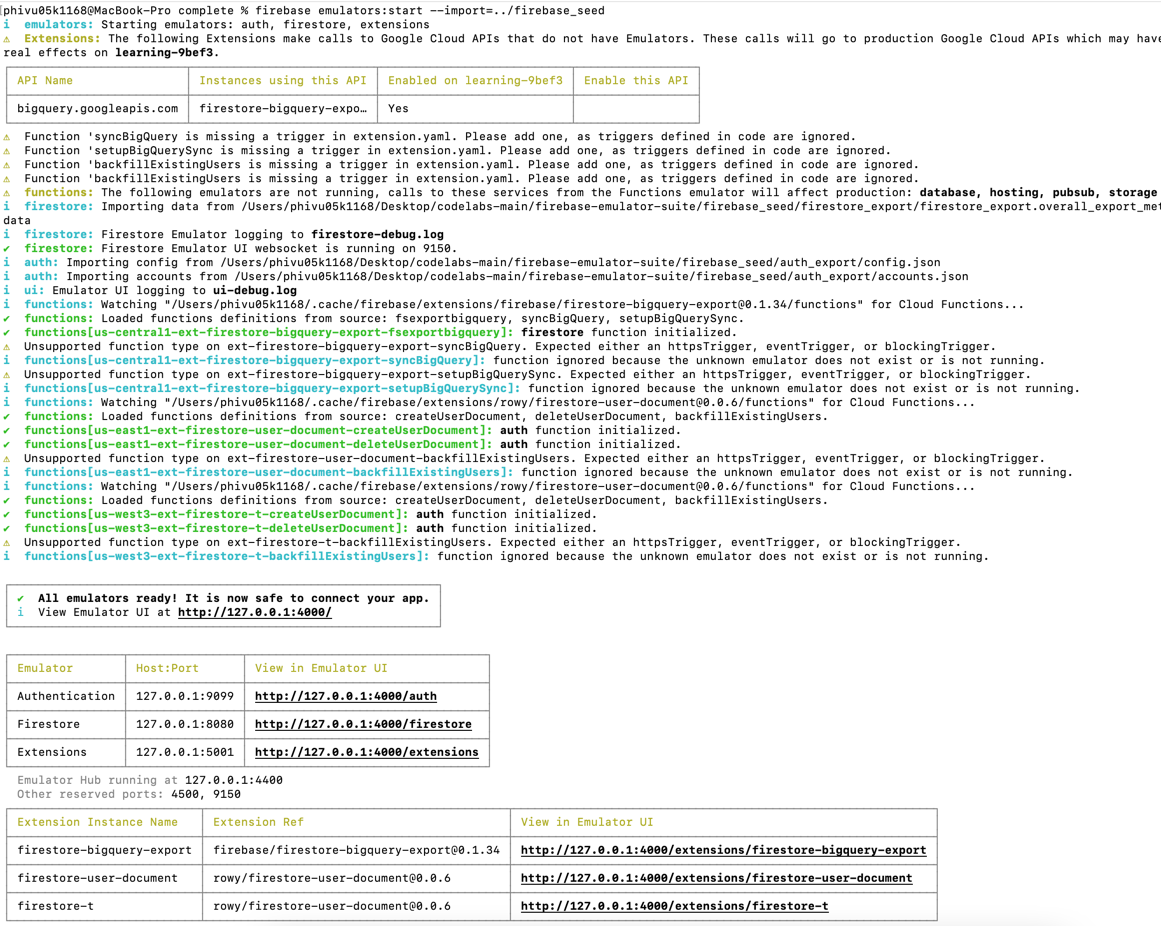Click the warning icon before Extensions message
Screen dimensions: 1161x926
pyautogui.click(x=7, y=39)
